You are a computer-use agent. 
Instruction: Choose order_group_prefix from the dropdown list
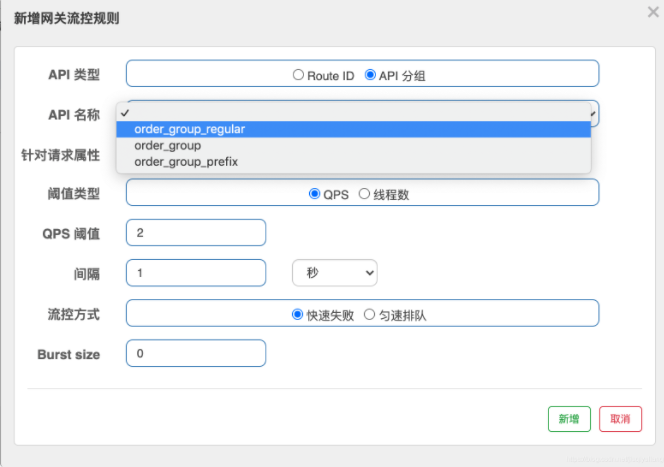pos(186,161)
